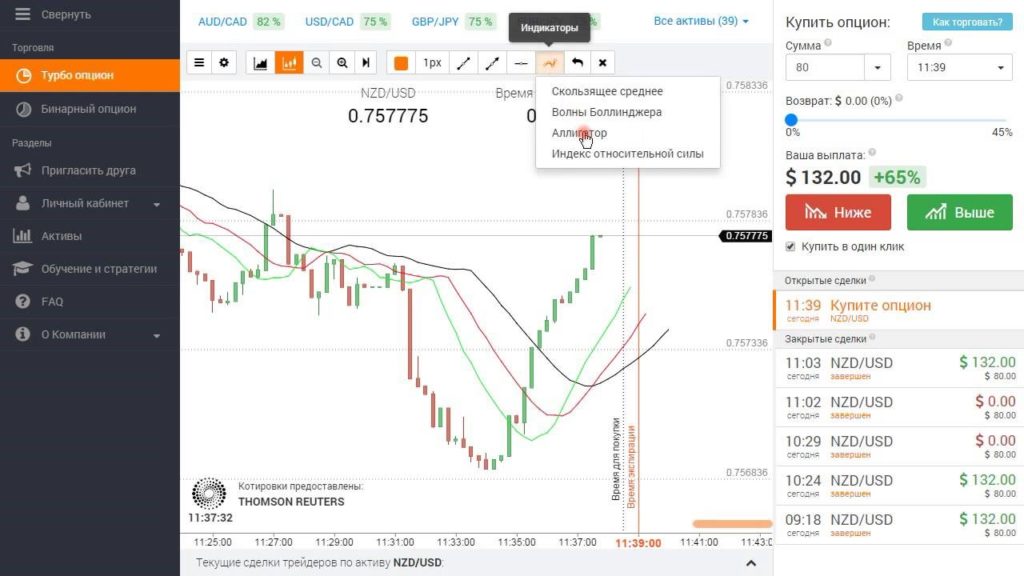
Task: Select 'Волны Боллинджера' indicator
Action: click(606, 112)
